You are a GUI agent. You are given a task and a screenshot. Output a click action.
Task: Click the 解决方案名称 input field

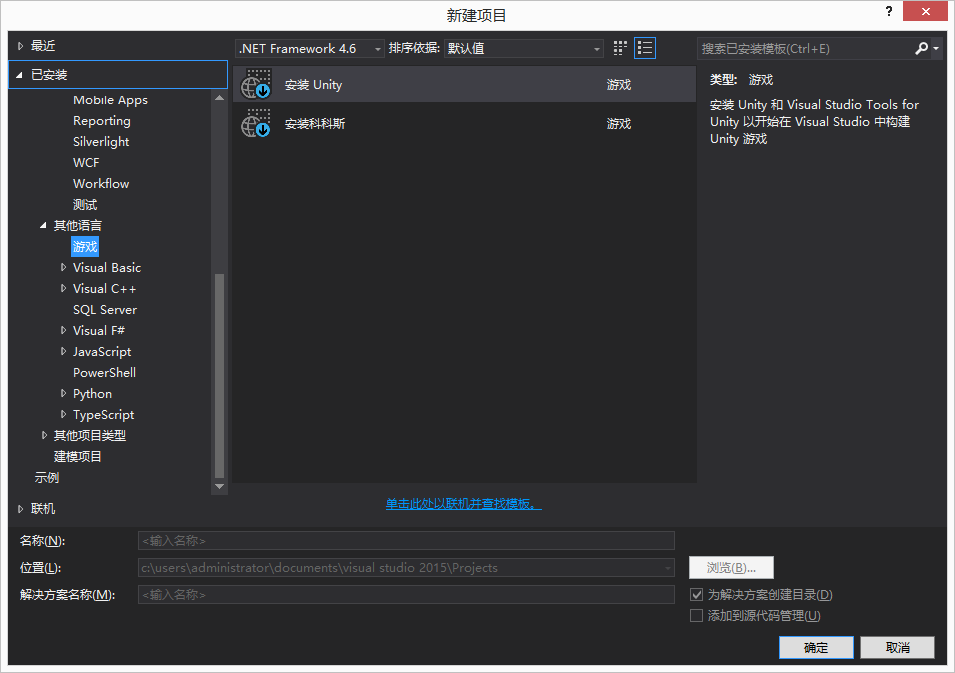point(406,594)
